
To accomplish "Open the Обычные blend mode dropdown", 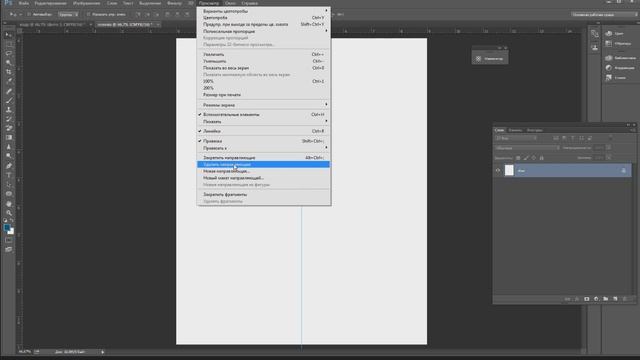I will click(x=527, y=148).
